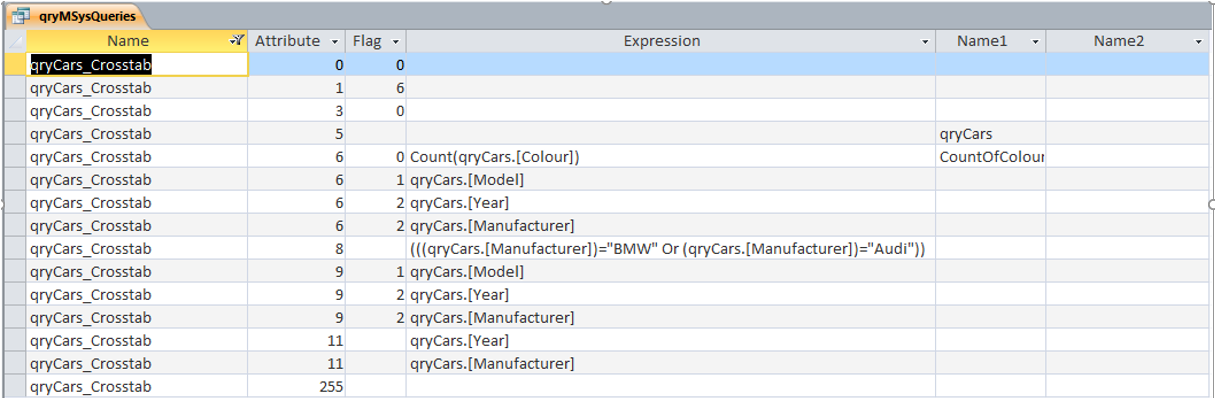This screenshot has width=1216, height=399.
Task: Click qryCars.[Manufacturer] in the Attribute 11 row
Action: 671,364
